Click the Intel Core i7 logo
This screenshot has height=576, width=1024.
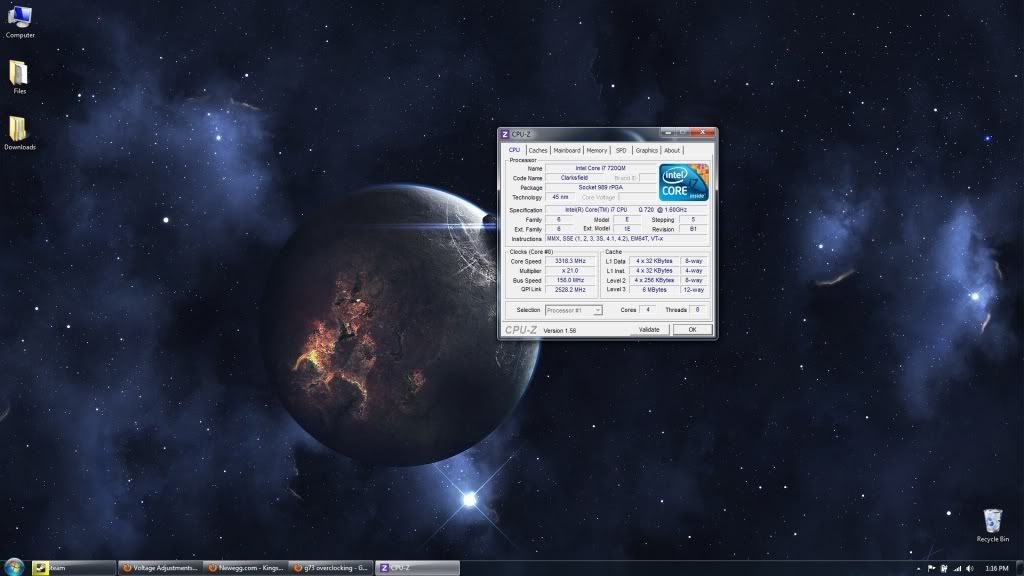pos(683,182)
